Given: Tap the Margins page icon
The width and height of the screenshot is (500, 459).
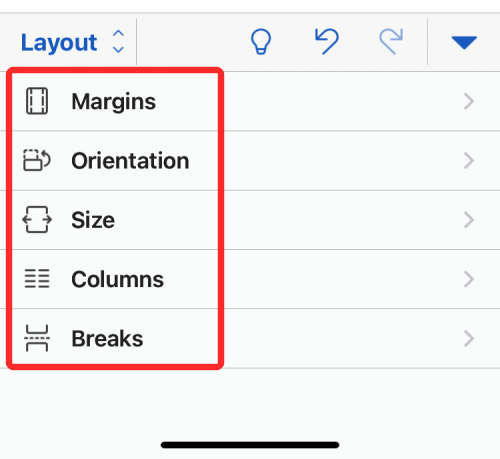Looking at the screenshot, I should (37, 101).
